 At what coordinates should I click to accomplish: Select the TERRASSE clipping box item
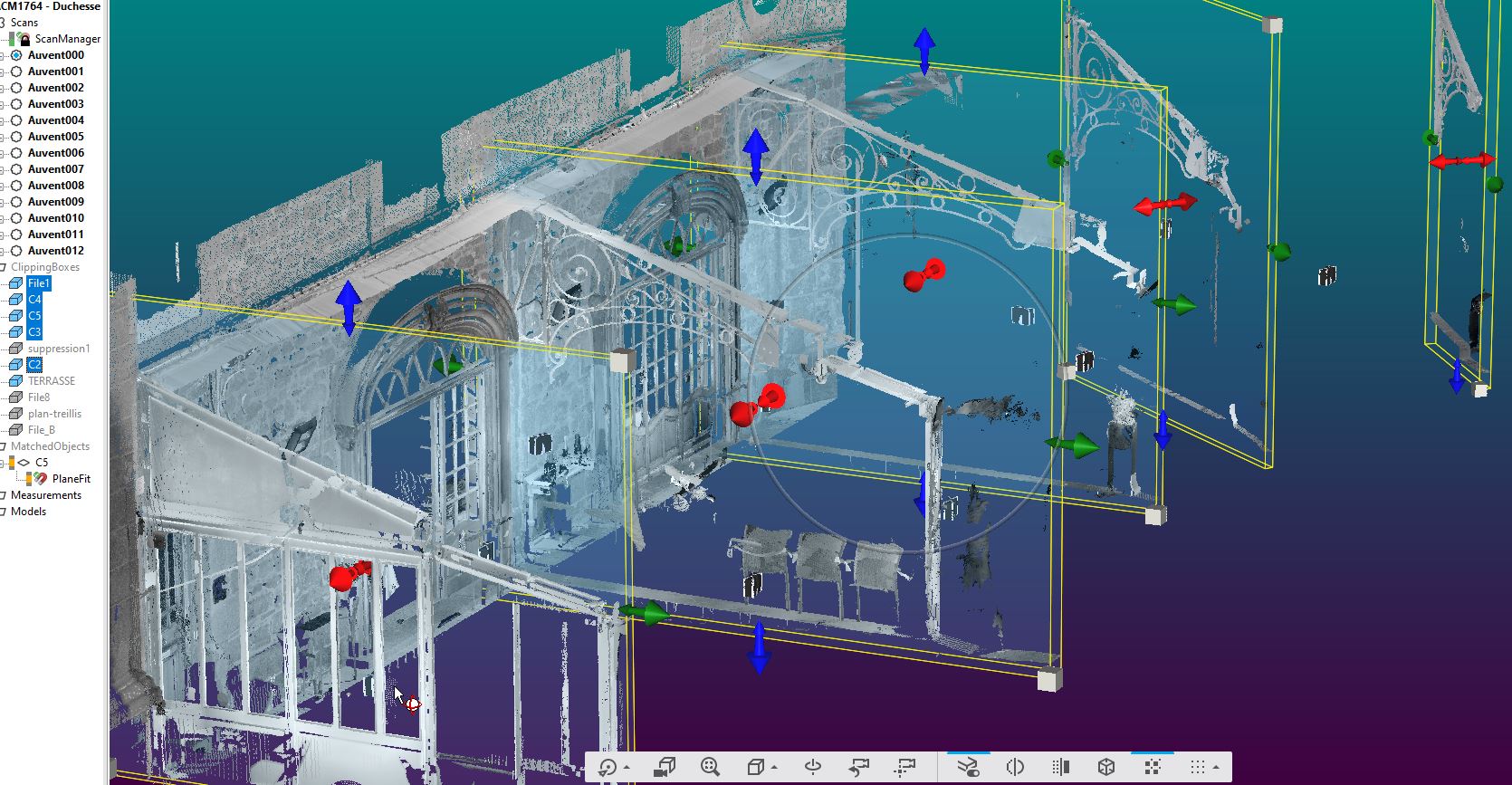click(x=51, y=381)
